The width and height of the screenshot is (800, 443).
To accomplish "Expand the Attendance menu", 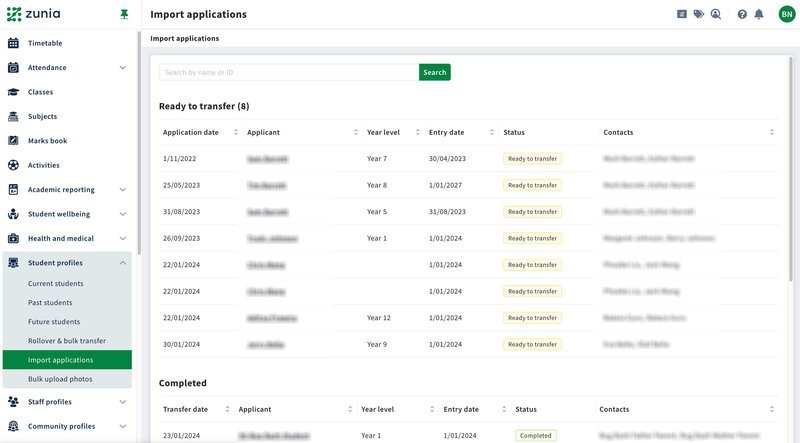I will pyautogui.click(x=123, y=68).
